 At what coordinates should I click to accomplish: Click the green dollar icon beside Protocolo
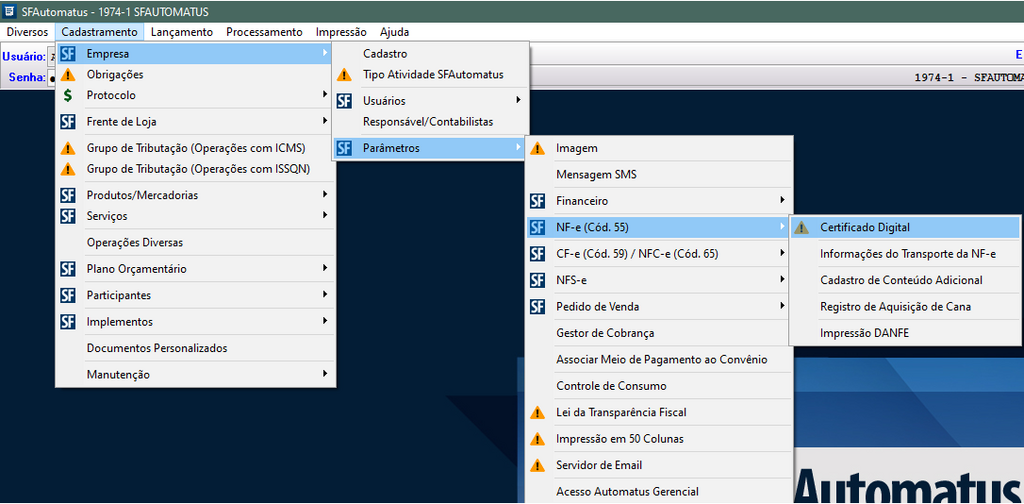tap(68, 96)
